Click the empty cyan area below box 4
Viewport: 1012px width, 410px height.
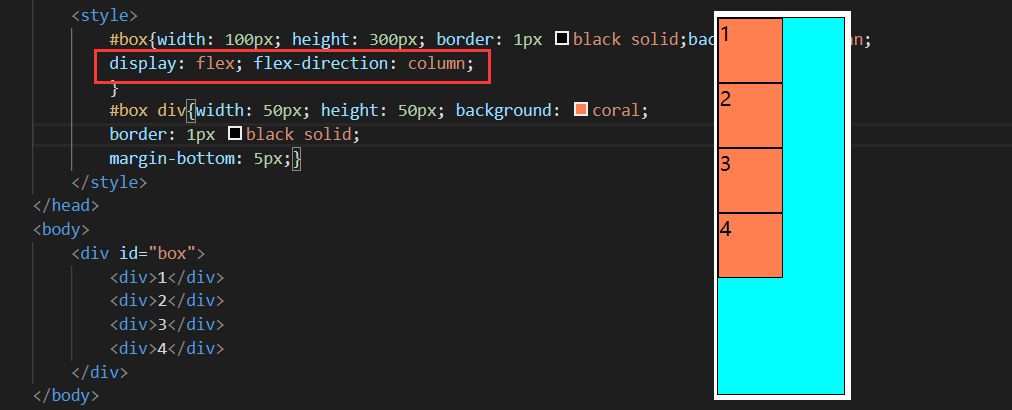[780, 335]
